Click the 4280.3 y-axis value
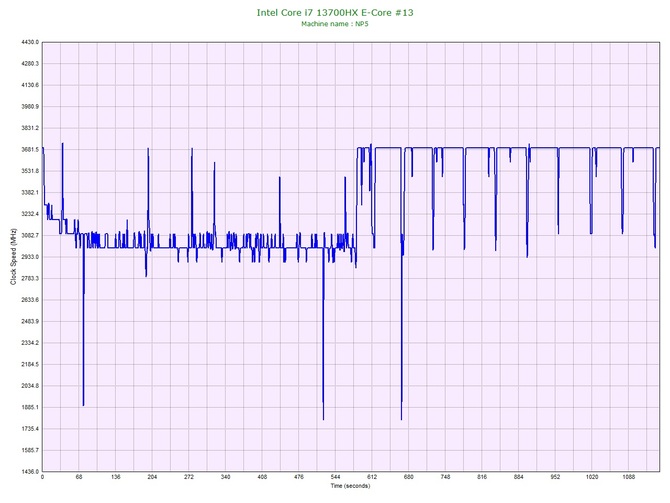 30,64
